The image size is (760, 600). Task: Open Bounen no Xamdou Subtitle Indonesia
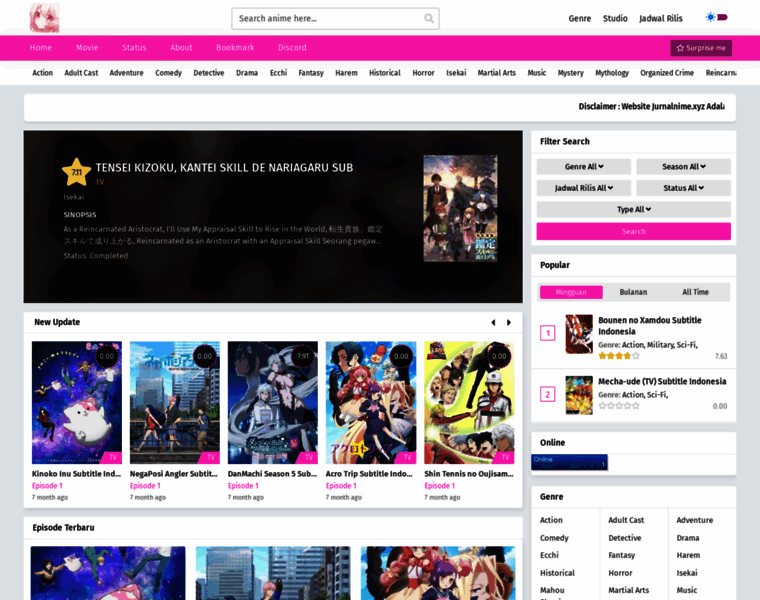tap(649, 326)
